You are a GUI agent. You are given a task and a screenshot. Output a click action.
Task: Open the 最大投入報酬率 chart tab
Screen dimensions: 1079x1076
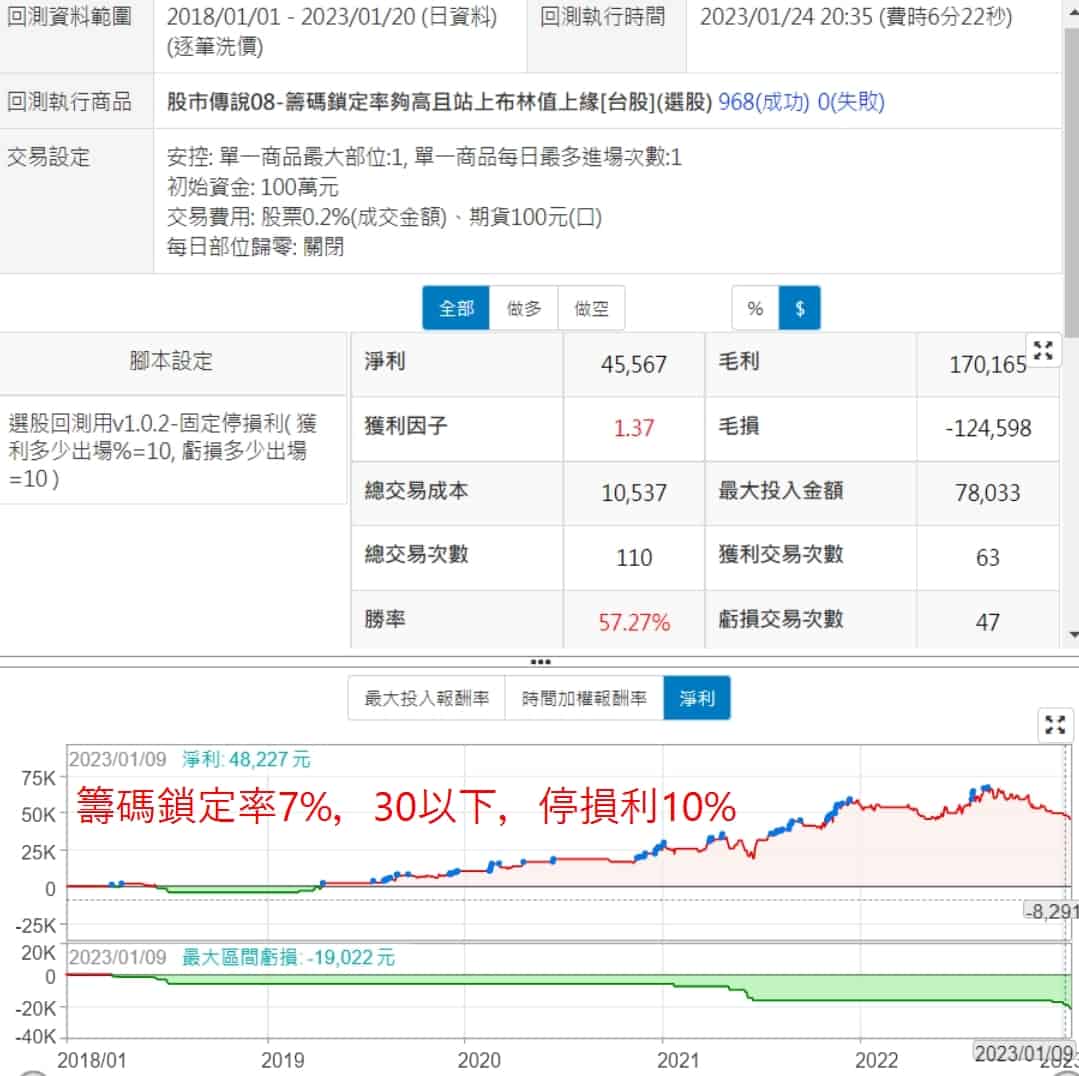point(427,698)
